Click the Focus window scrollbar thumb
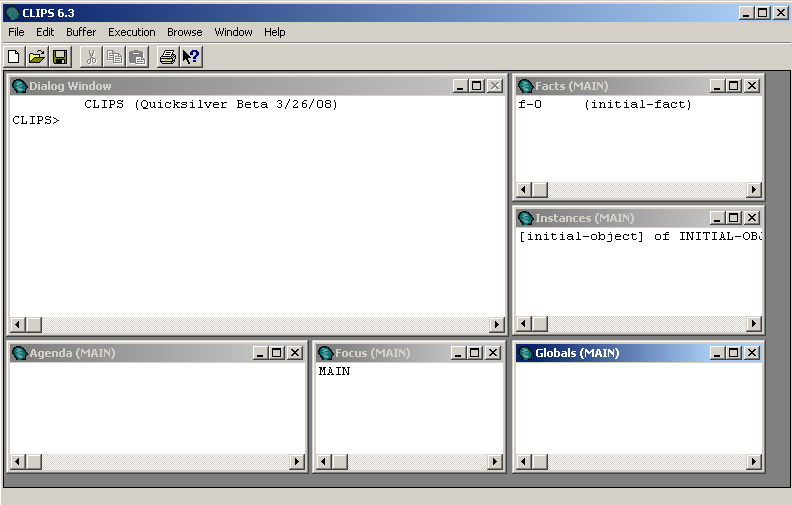 (340, 461)
